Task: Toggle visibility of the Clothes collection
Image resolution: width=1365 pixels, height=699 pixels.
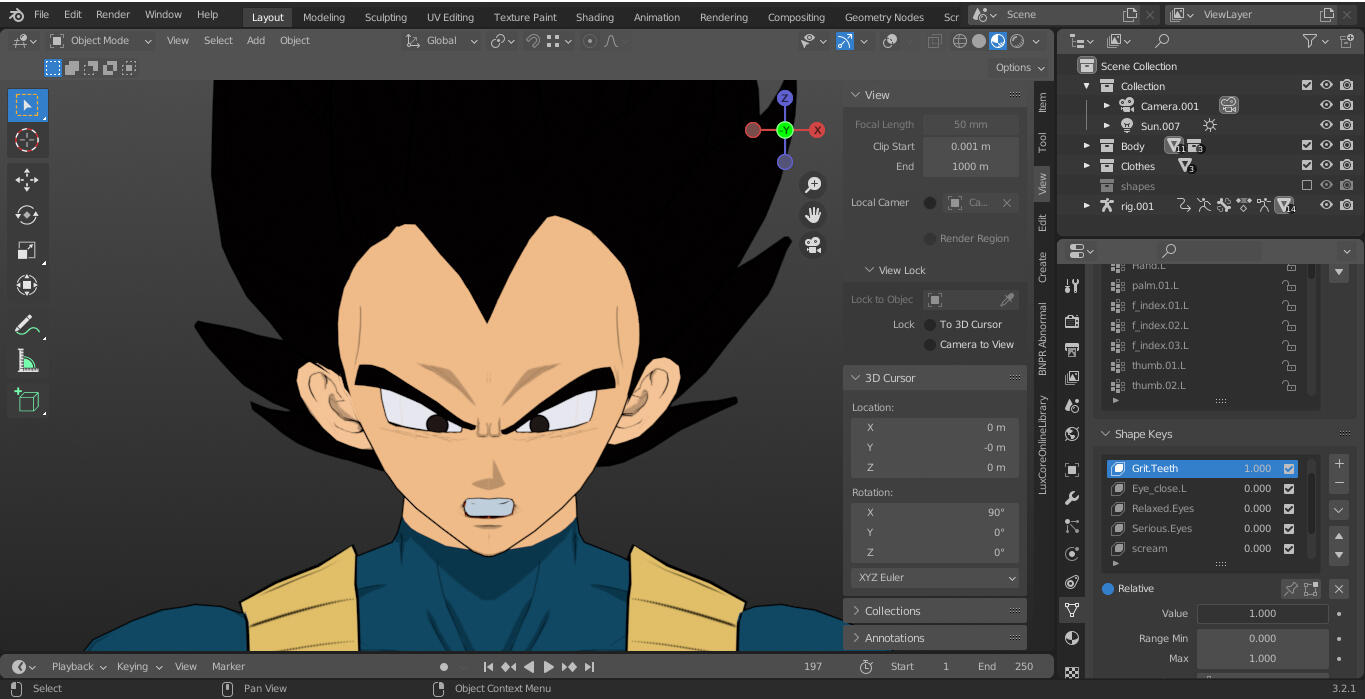Action: (x=1326, y=164)
